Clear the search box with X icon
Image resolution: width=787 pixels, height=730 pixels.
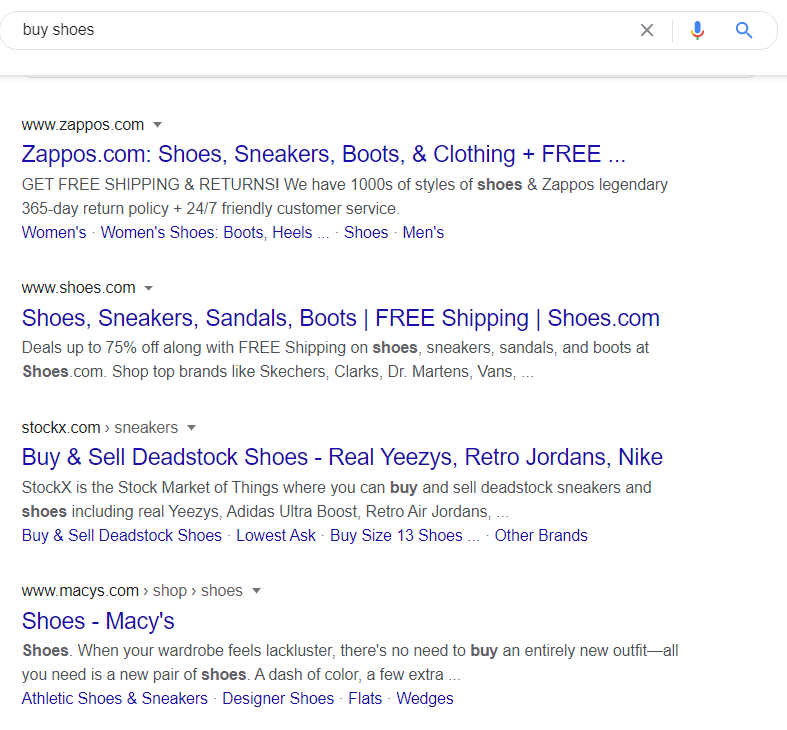click(x=646, y=30)
